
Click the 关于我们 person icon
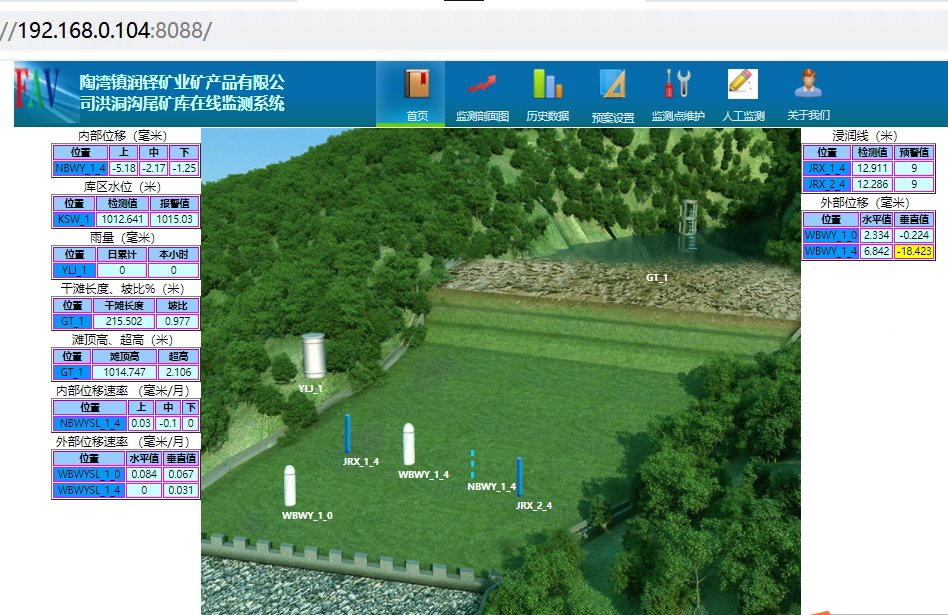click(806, 89)
